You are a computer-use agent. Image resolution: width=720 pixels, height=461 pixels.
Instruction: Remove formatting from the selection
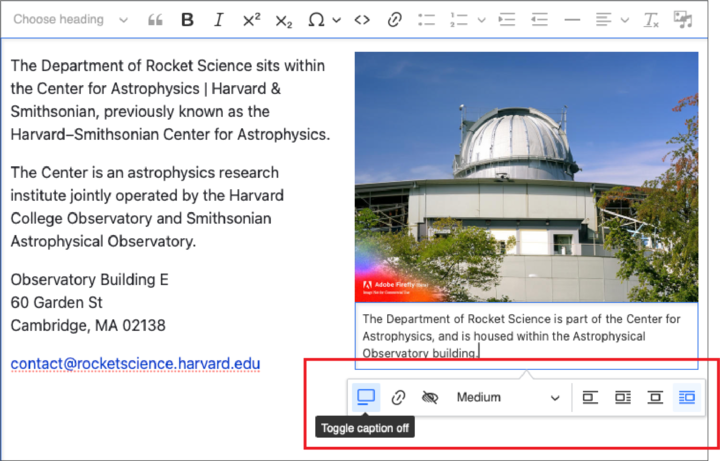[651, 20]
